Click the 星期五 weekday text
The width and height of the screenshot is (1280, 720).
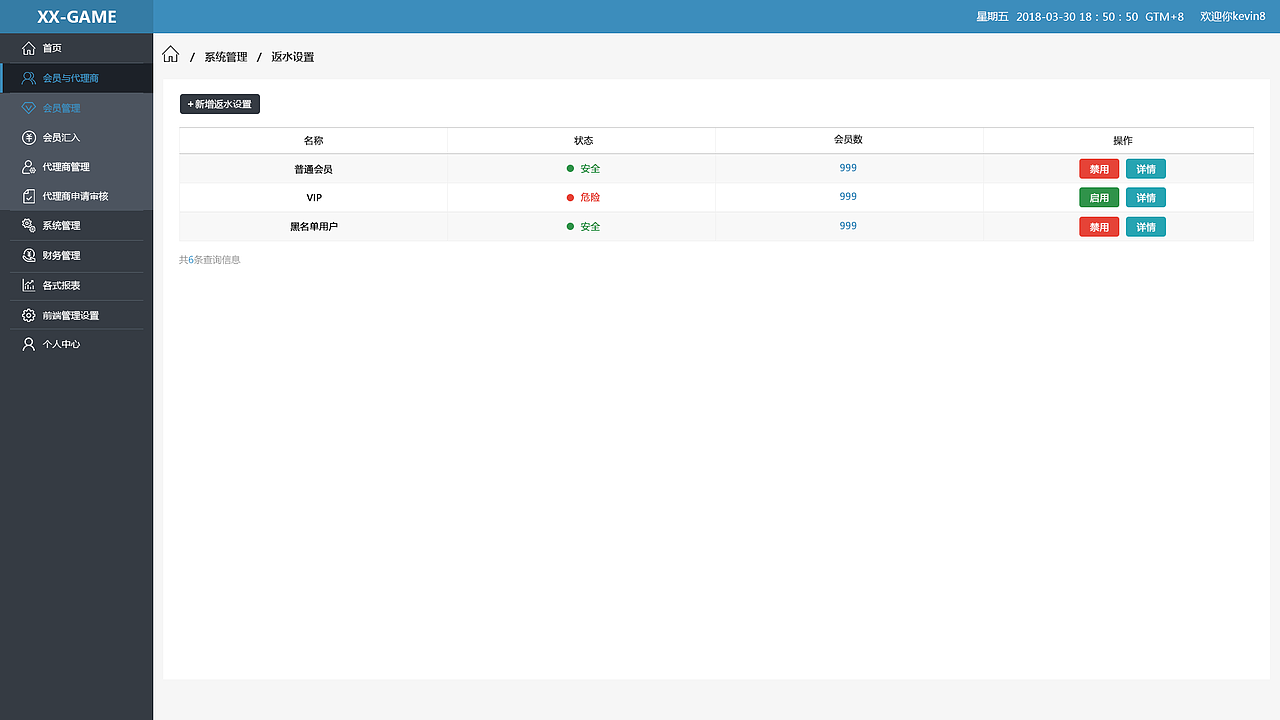point(992,17)
